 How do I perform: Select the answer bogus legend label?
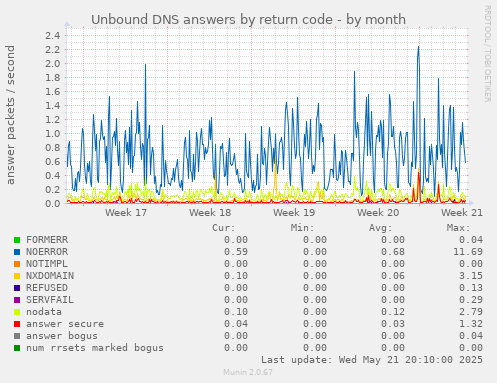tap(62, 336)
